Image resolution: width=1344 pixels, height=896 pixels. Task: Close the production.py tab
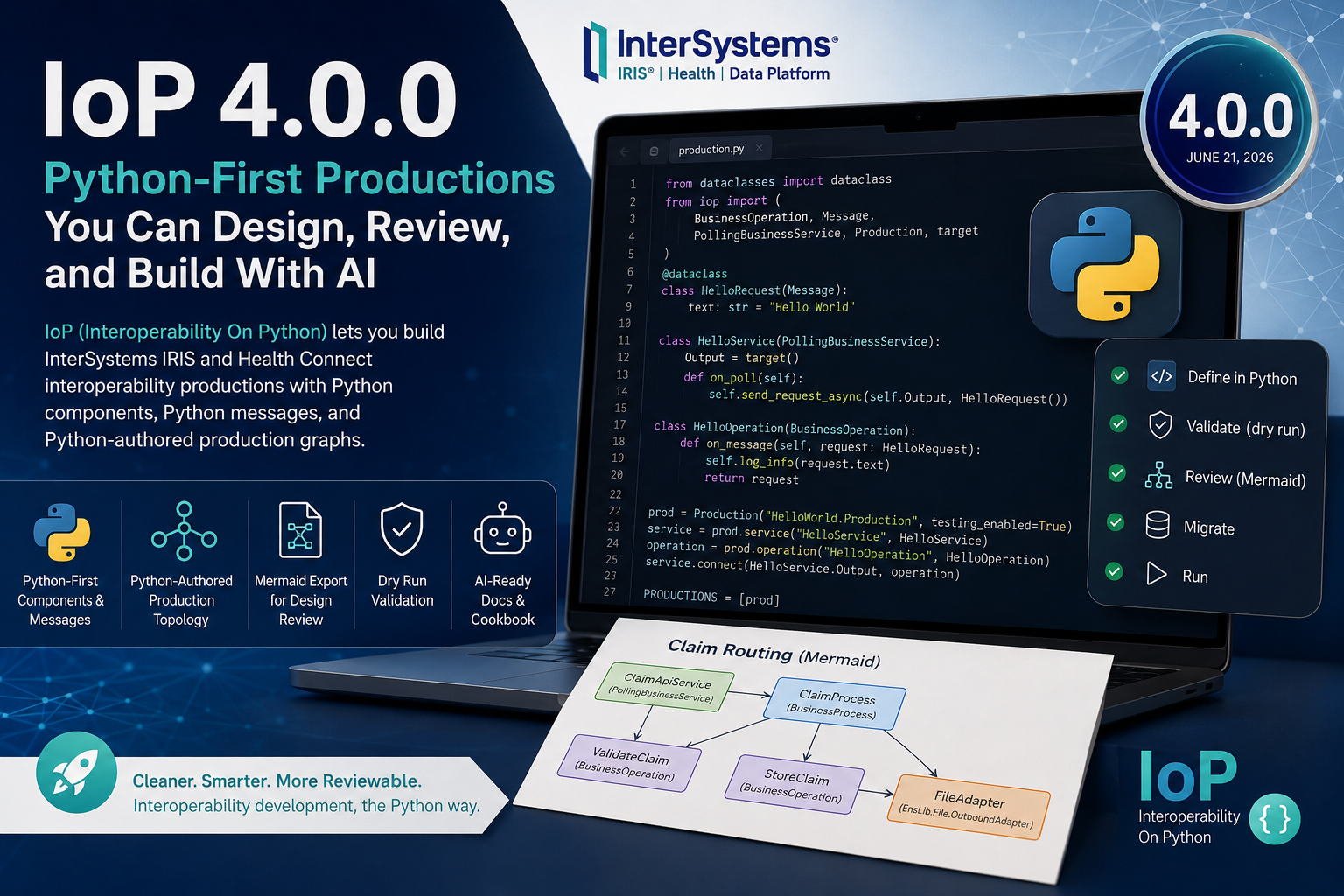[x=759, y=148]
